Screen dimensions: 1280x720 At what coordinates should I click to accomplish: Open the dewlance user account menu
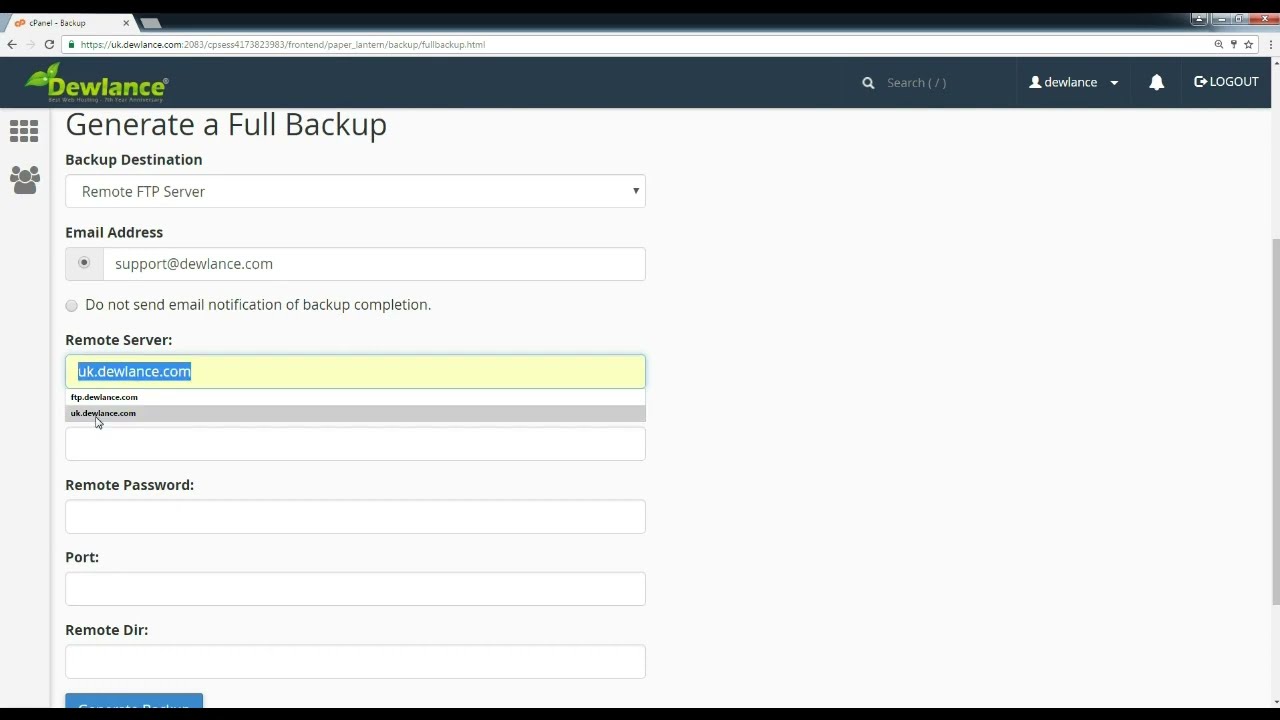tap(1073, 82)
